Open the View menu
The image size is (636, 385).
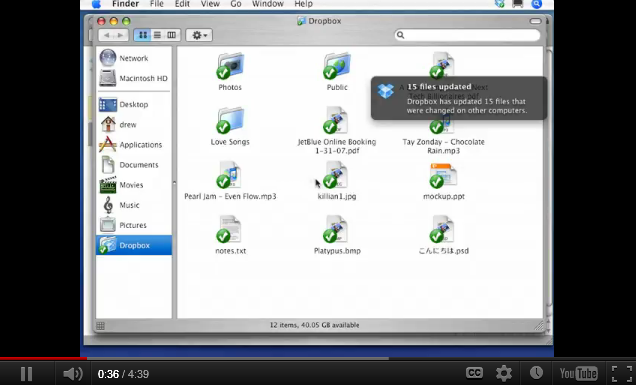coord(210,4)
